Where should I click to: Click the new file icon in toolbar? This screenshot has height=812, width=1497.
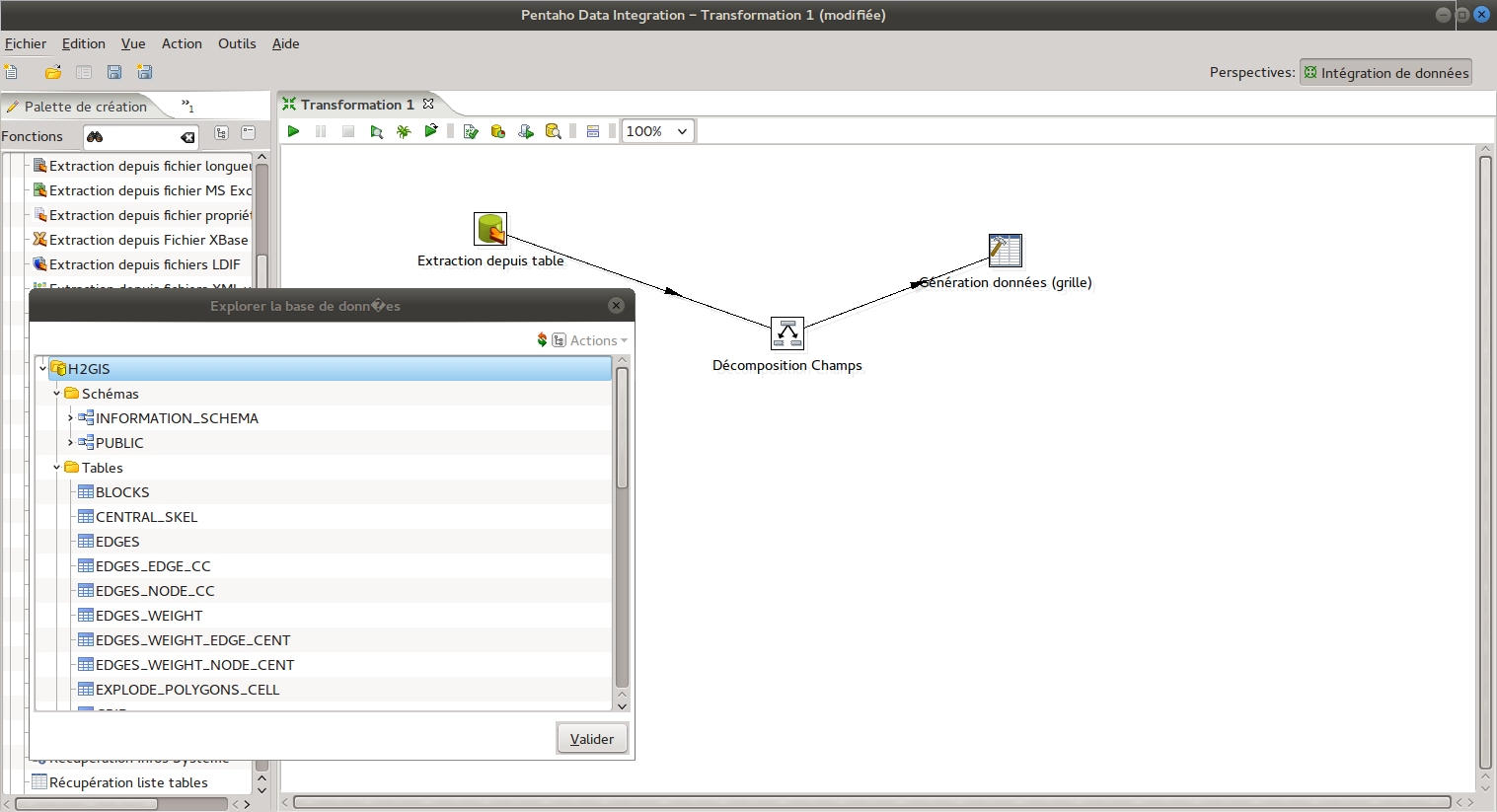(x=11, y=72)
